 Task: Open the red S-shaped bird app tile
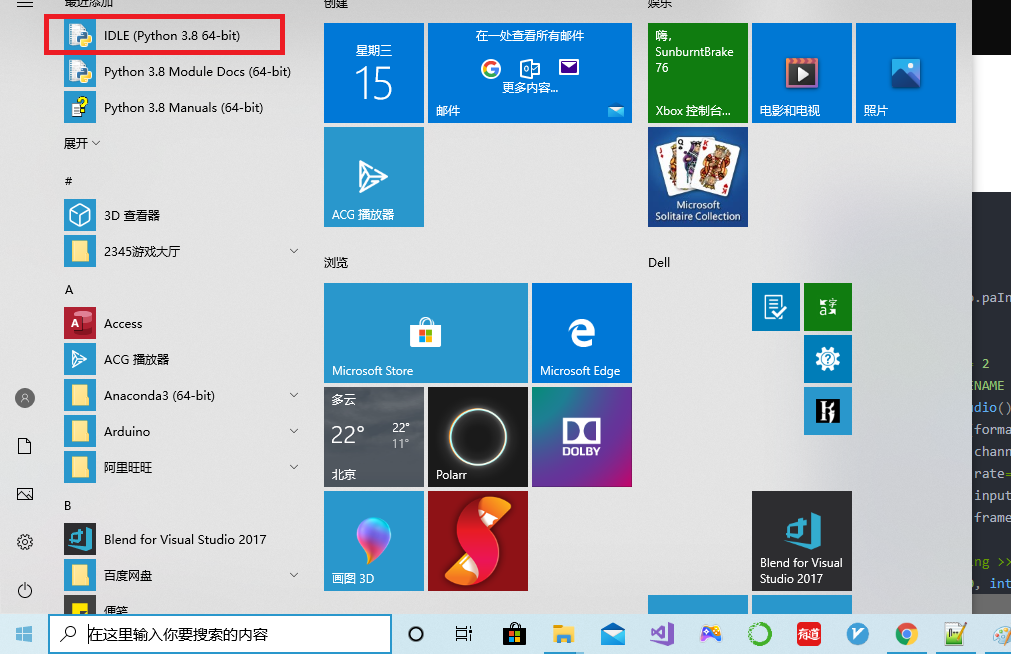point(478,540)
